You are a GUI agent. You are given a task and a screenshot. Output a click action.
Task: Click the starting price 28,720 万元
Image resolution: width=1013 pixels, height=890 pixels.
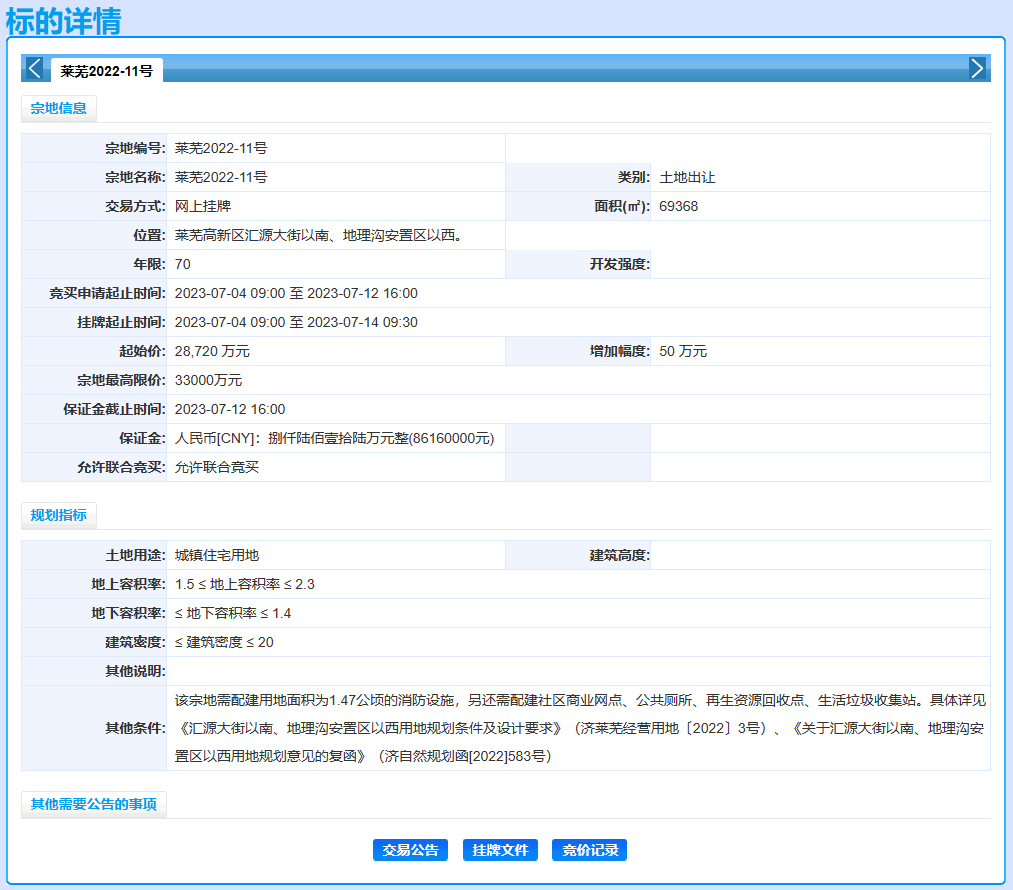point(212,351)
